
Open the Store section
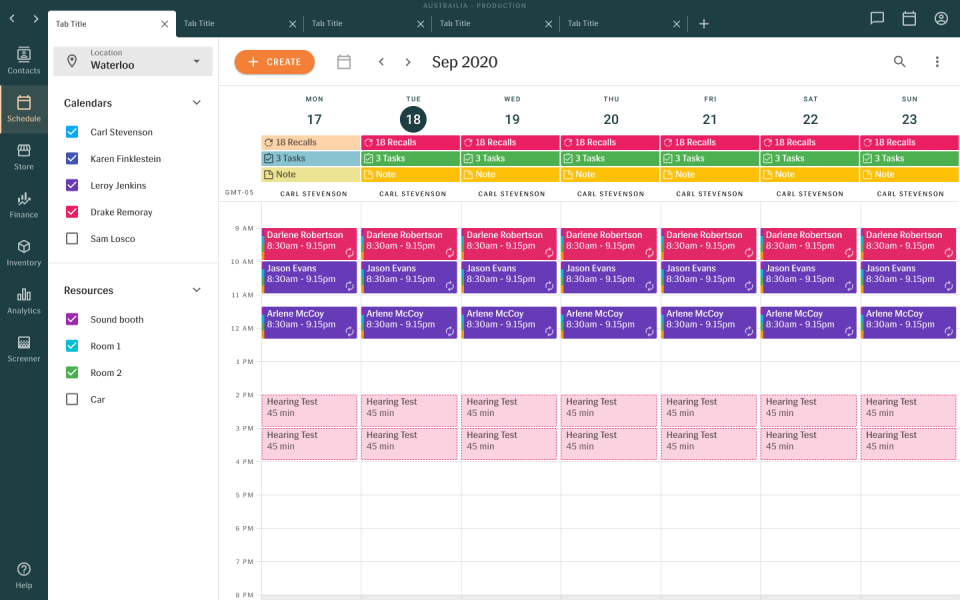pos(23,157)
